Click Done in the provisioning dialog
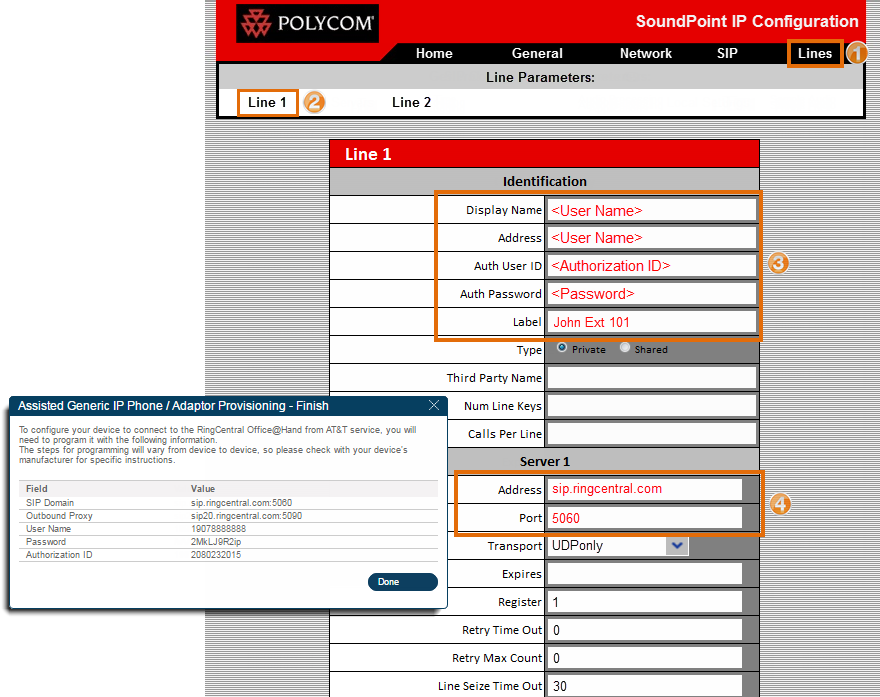The image size is (880, 697). point(402,582)
